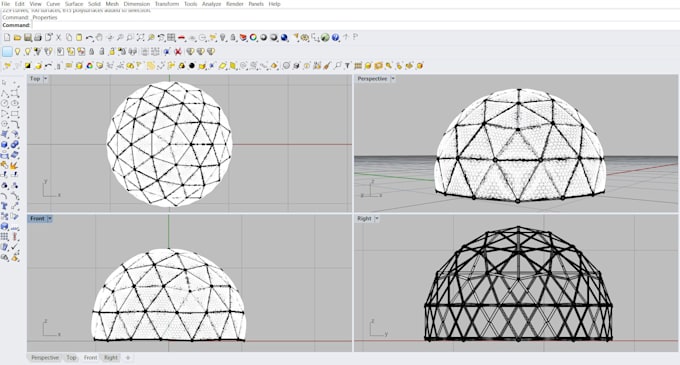The width and height of the screenshot is (680, 365).
Task: Select the Pan hand tool
Action: (99, 38)
